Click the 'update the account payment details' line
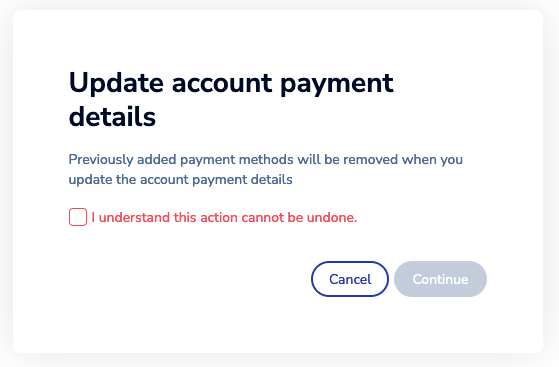The width and height of the screenshot is (559, 367). click(x=180, y=179)
